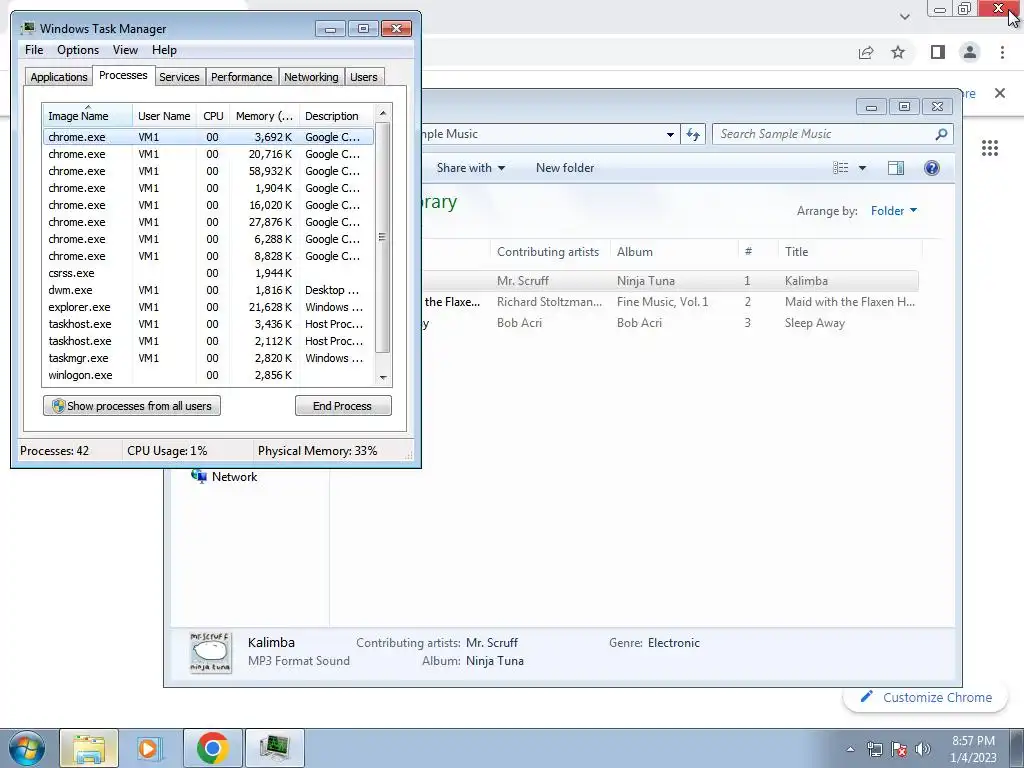Open the clock showing 8:57 PM
1024x768 pixels.
pyautogui.click(x=973, y=749)
